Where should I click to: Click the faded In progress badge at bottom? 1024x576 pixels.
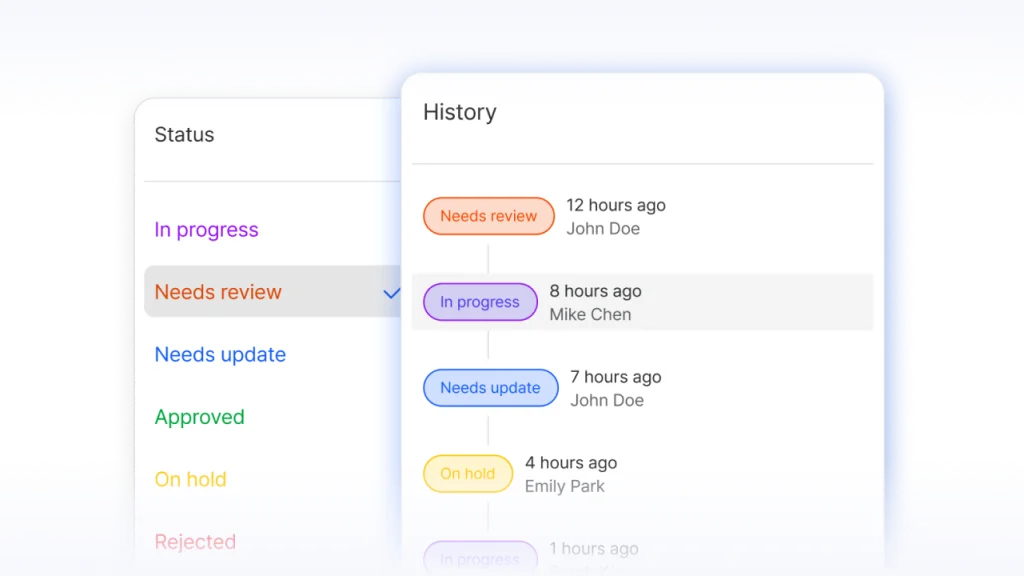pos(479,558)
